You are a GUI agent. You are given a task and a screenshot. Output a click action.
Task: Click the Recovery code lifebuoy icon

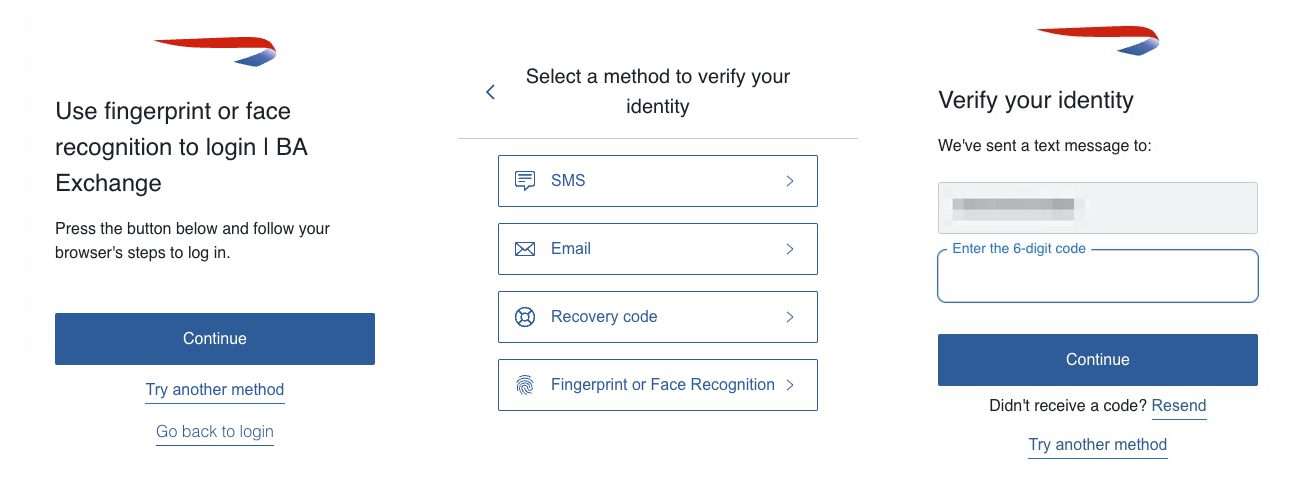click(525, 317)
